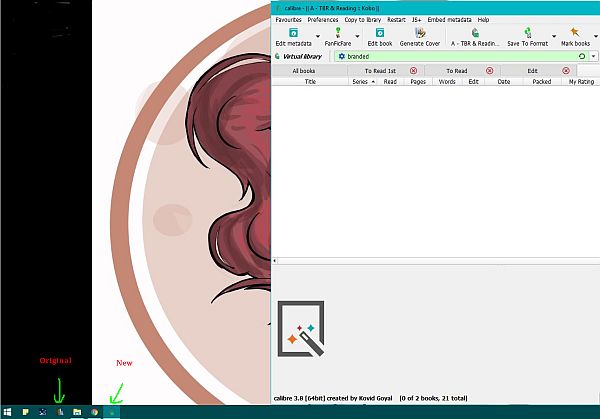600x419 pixels.
Task: Open the Help menu
Action: pos(483,20)
